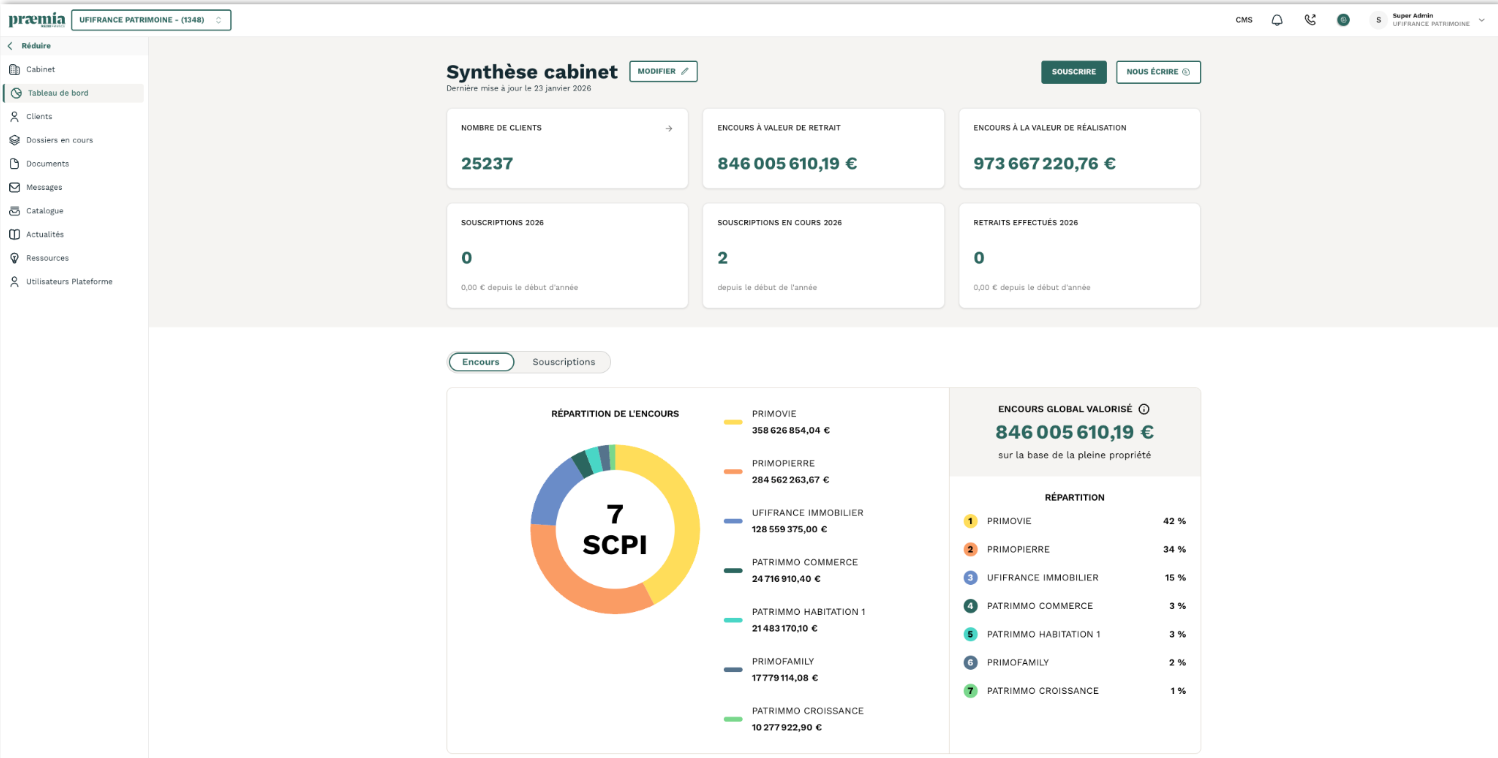Click the Souscriptions en cours 2026 value 2
This screenshot has width=1498, height=758.
(x=723, y=258)
